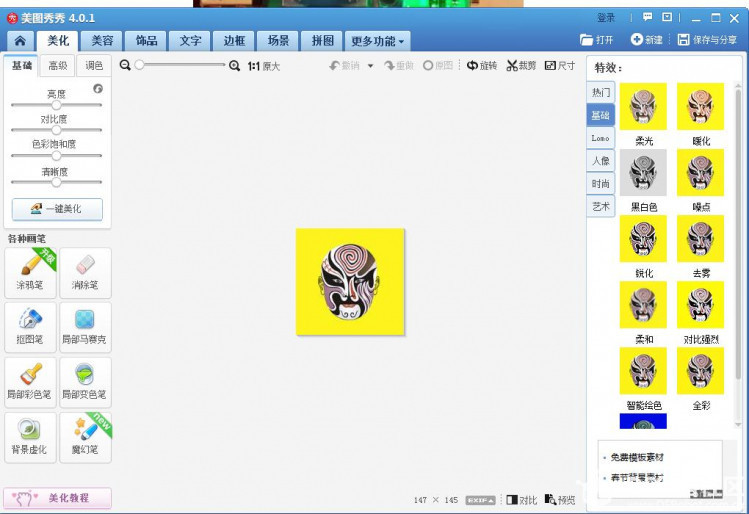Select the 局部马赛克 mosaic tool
The image size is (749, 514).
(x=85, y=327)
